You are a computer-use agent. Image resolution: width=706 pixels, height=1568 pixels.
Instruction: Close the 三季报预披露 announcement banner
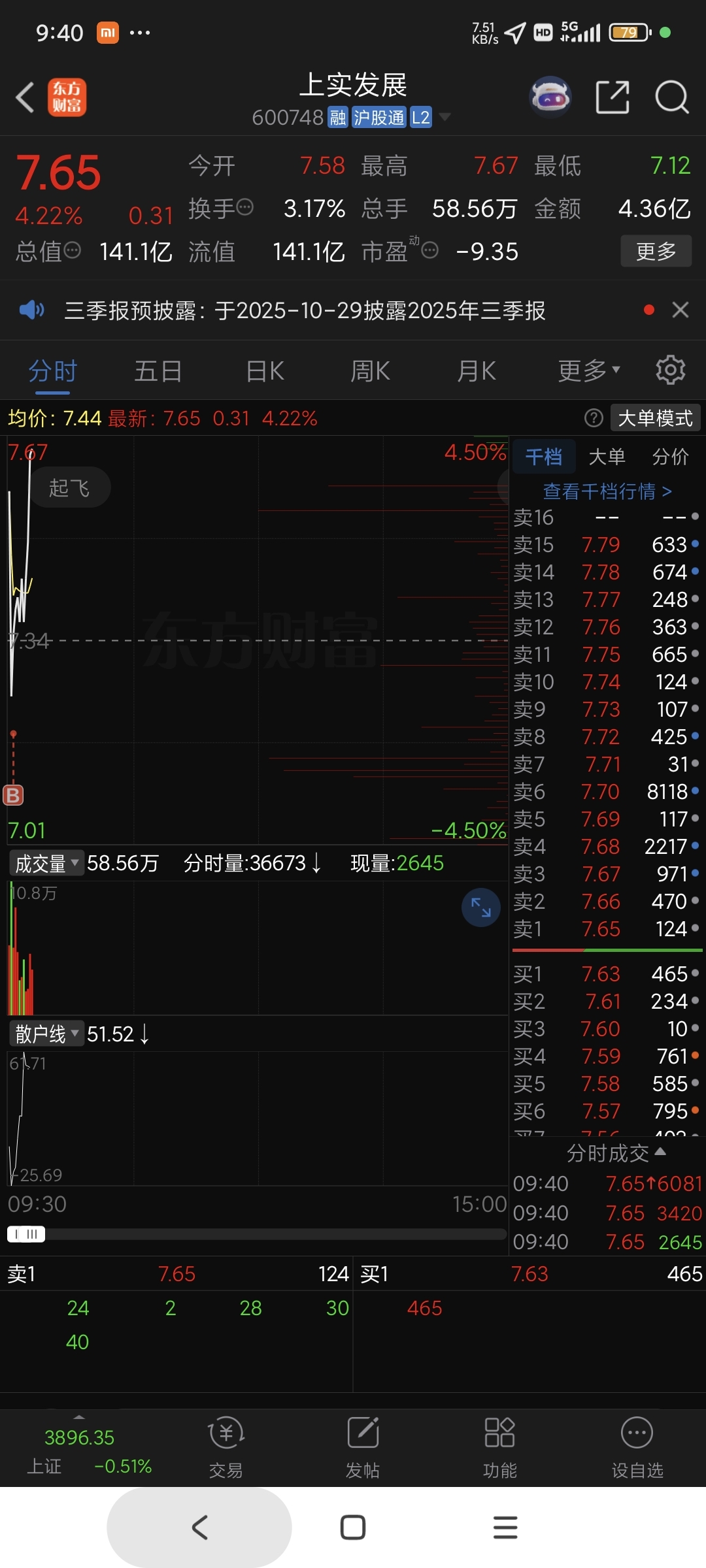681,310
